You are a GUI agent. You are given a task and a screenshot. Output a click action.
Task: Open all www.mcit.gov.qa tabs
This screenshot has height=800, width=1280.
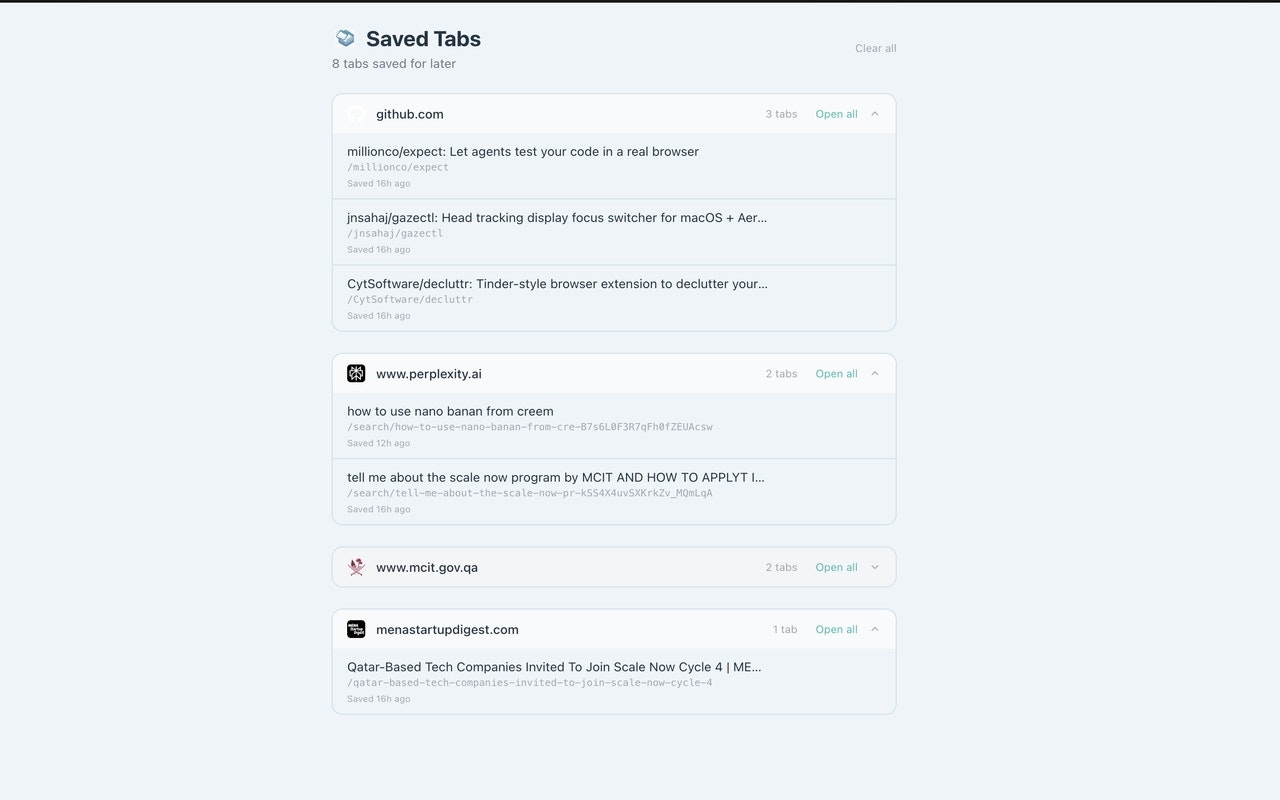[x=836, y=567]
